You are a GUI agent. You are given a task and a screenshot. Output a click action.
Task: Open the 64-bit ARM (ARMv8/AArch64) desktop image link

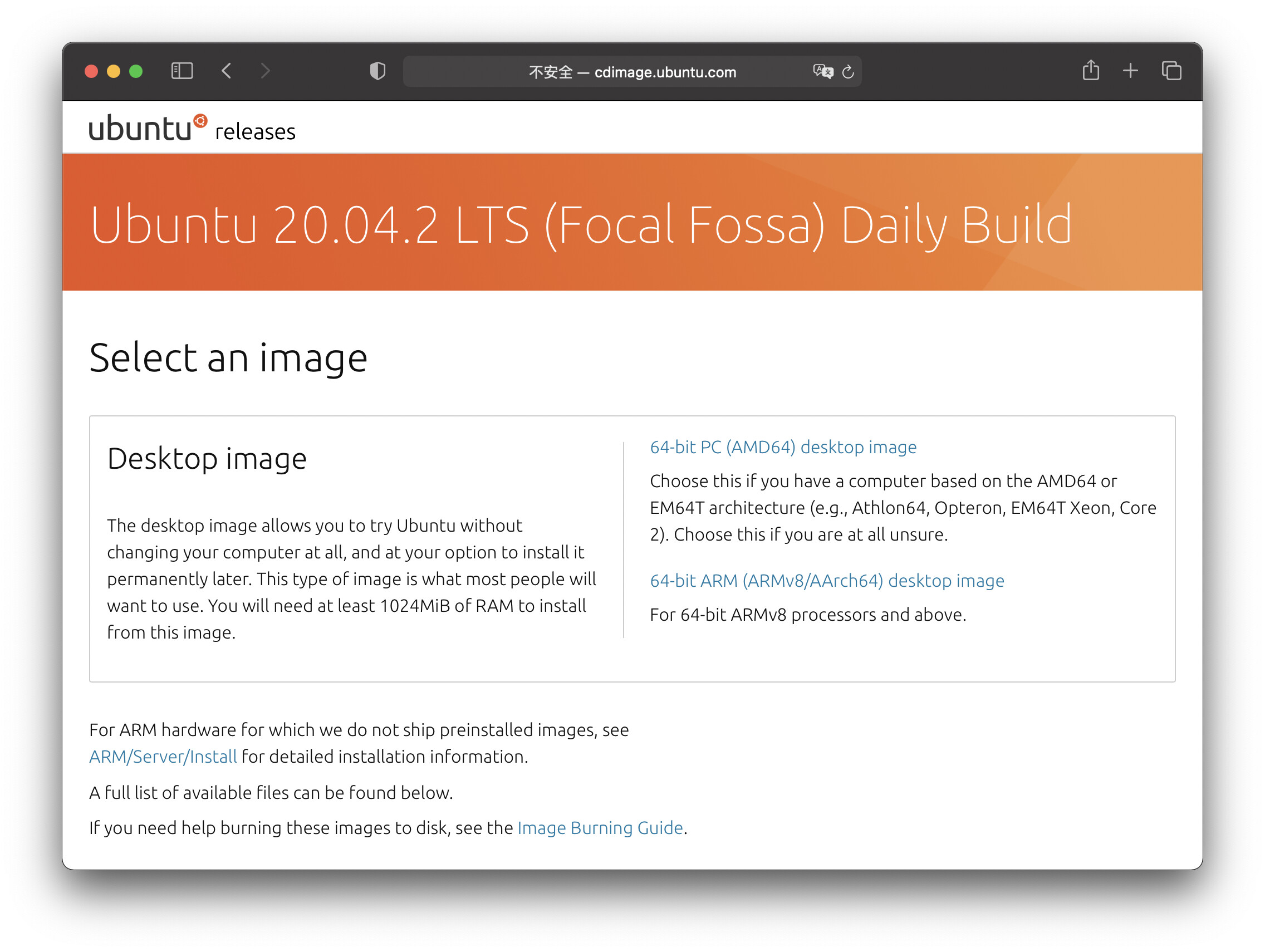click(x=827, y=580)
